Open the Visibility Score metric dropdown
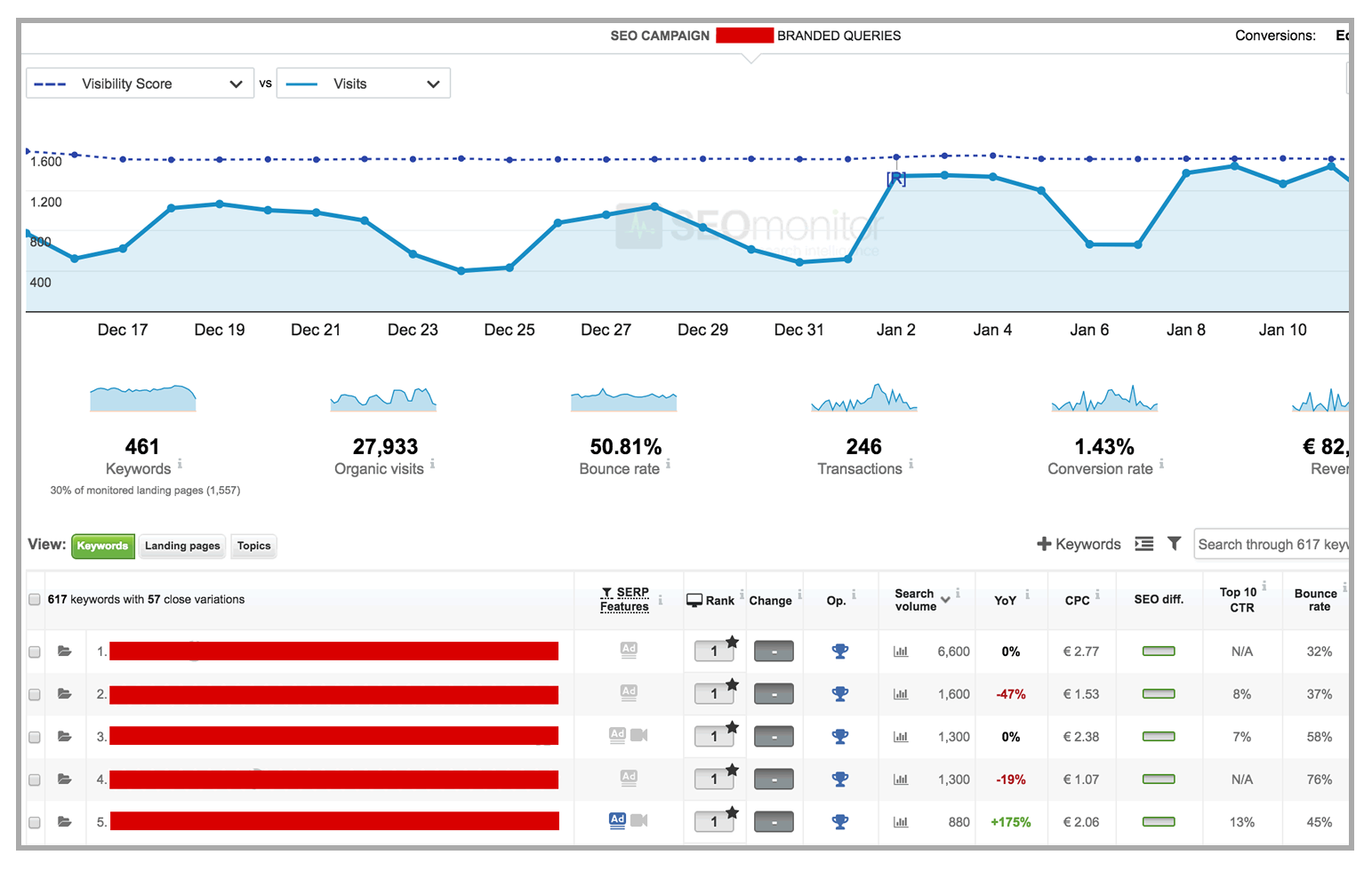The width and height of the screenshot is (1372, 871). 140,83
